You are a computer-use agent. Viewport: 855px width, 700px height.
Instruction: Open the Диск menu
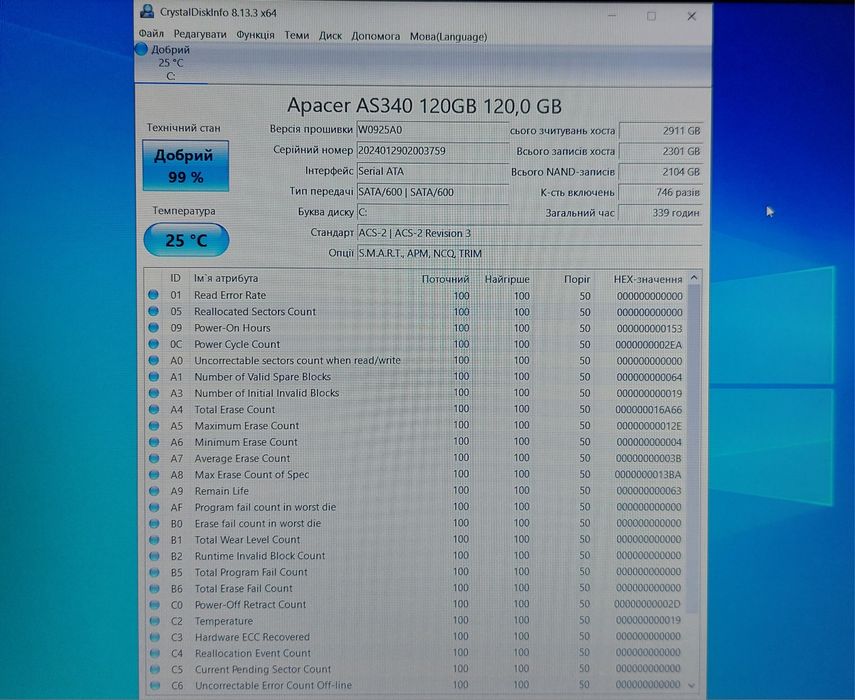pyautogui.click(x=330, y=36)
